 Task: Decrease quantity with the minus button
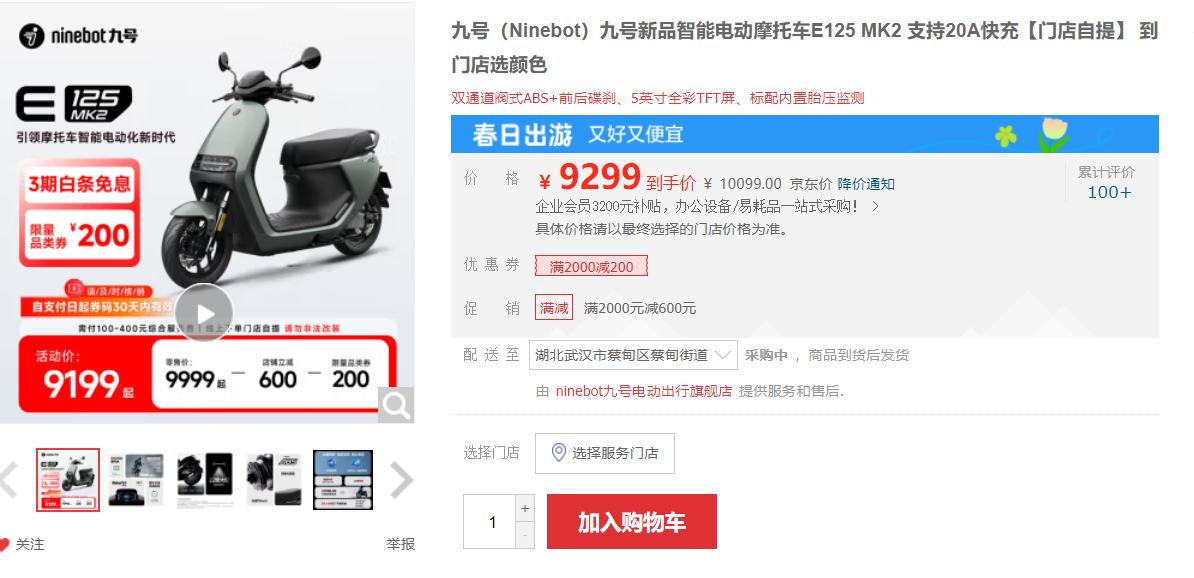click(525, 535)
